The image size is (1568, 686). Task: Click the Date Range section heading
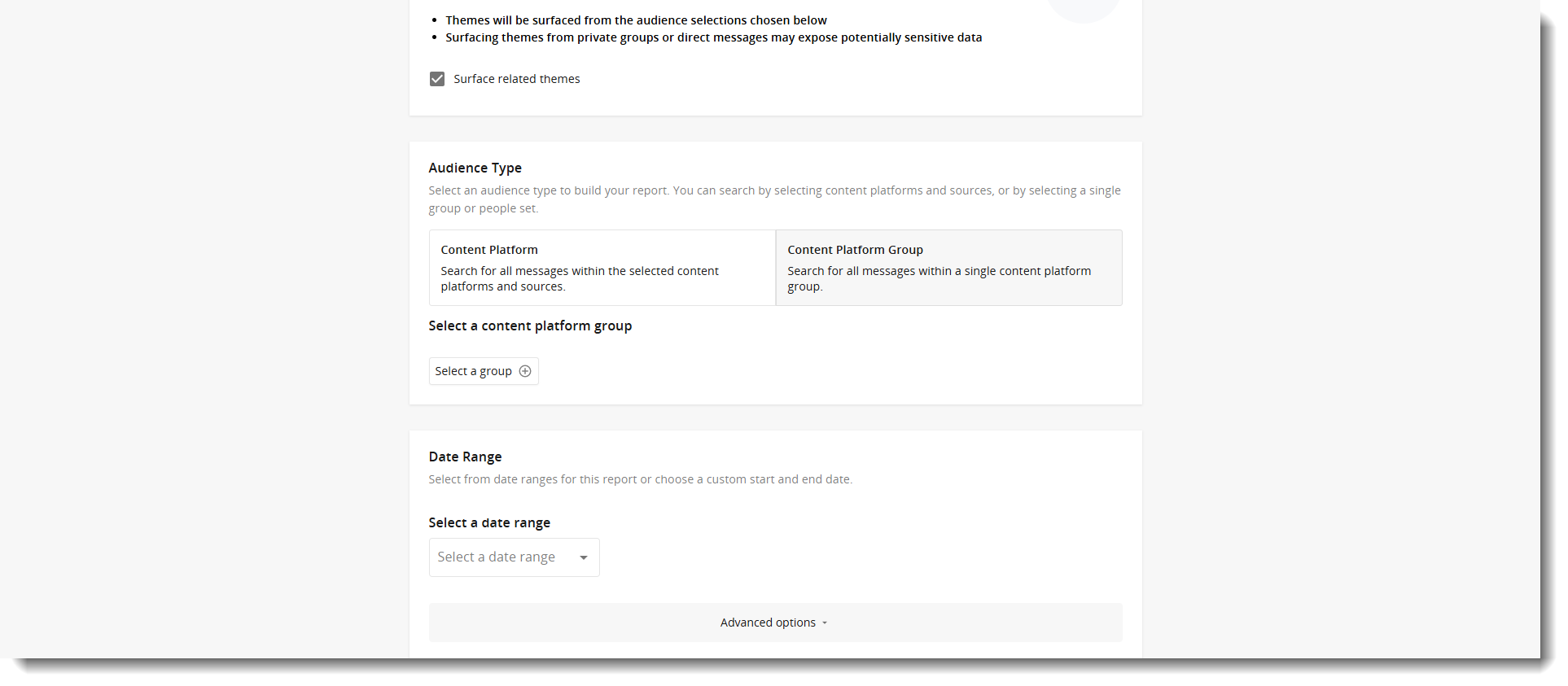point(465,457)
